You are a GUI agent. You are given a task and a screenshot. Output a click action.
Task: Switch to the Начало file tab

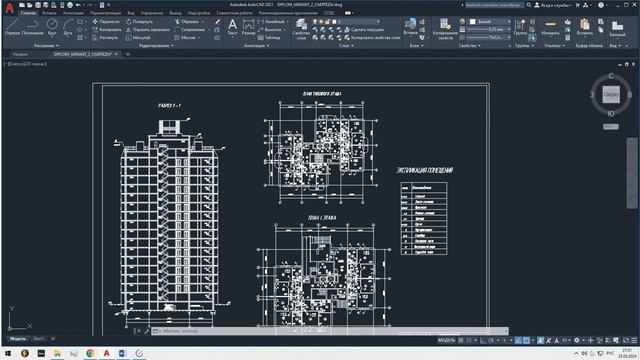[x=20, y=54]
